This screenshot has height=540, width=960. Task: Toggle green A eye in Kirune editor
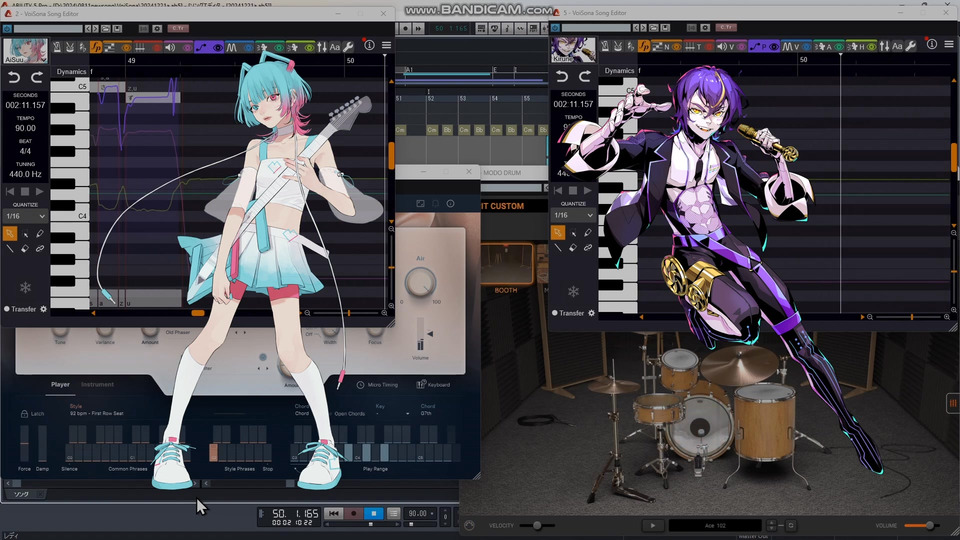[x=839, y=47]
